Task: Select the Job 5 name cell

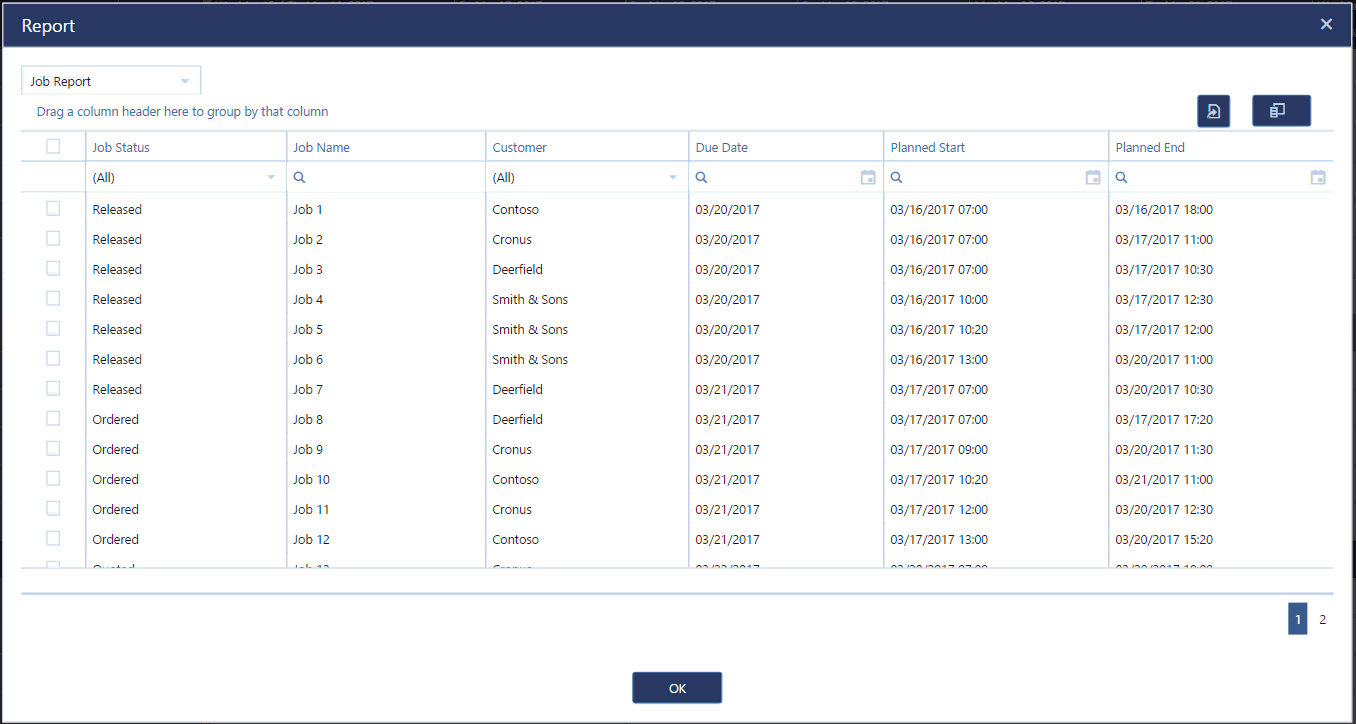Action: tap(308, 329)
